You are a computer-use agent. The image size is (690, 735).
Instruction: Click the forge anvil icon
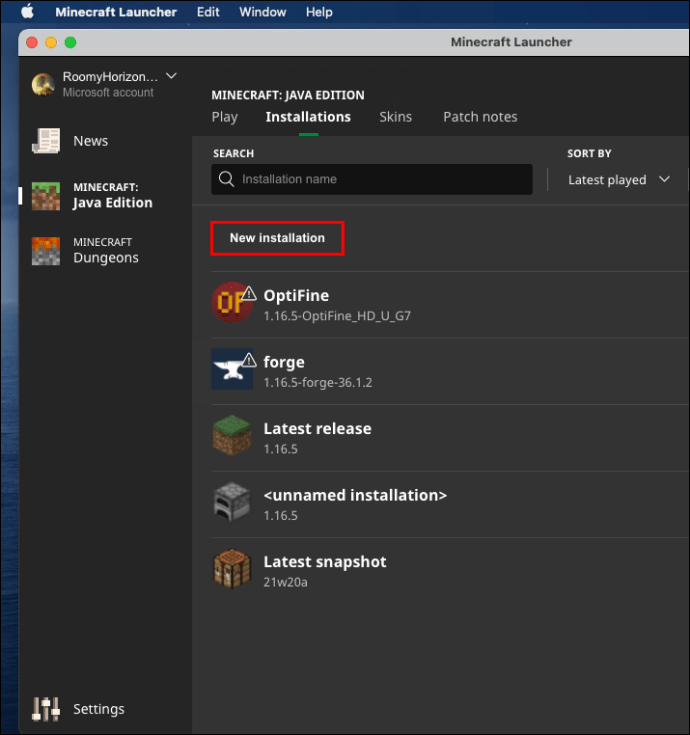[x=232, y=369]
